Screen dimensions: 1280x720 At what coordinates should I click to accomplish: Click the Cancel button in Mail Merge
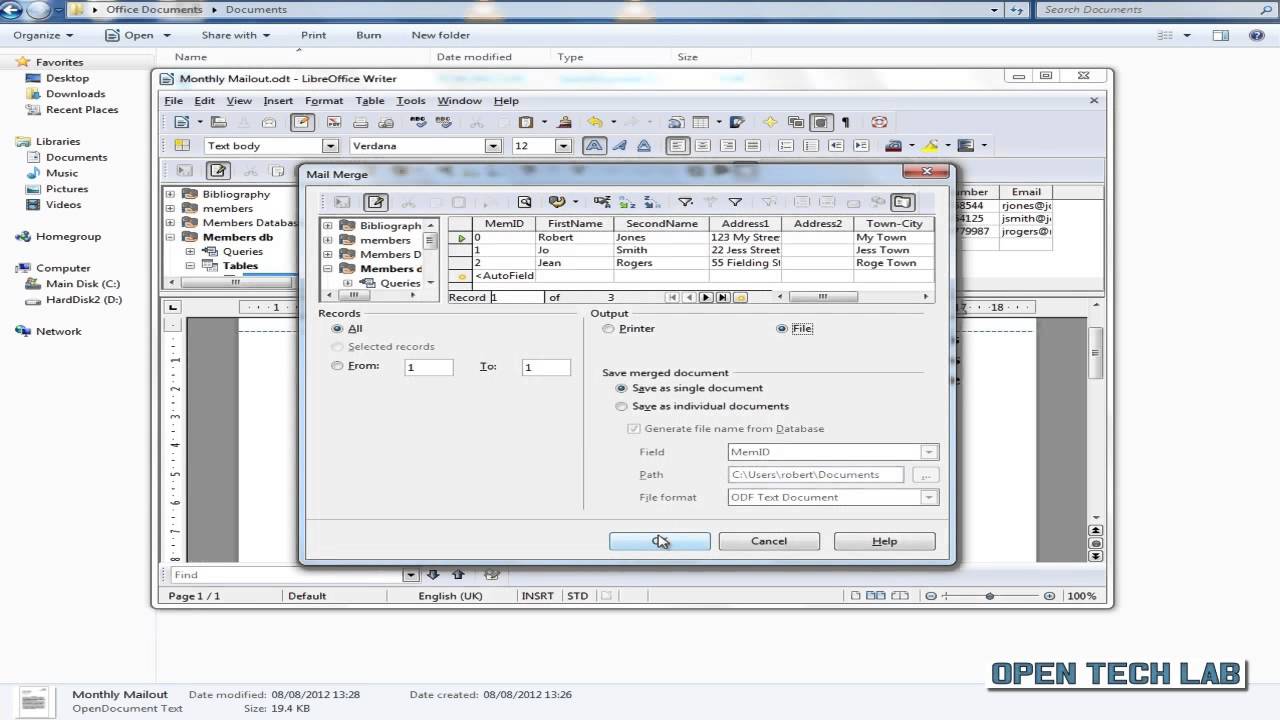point(769,541)
